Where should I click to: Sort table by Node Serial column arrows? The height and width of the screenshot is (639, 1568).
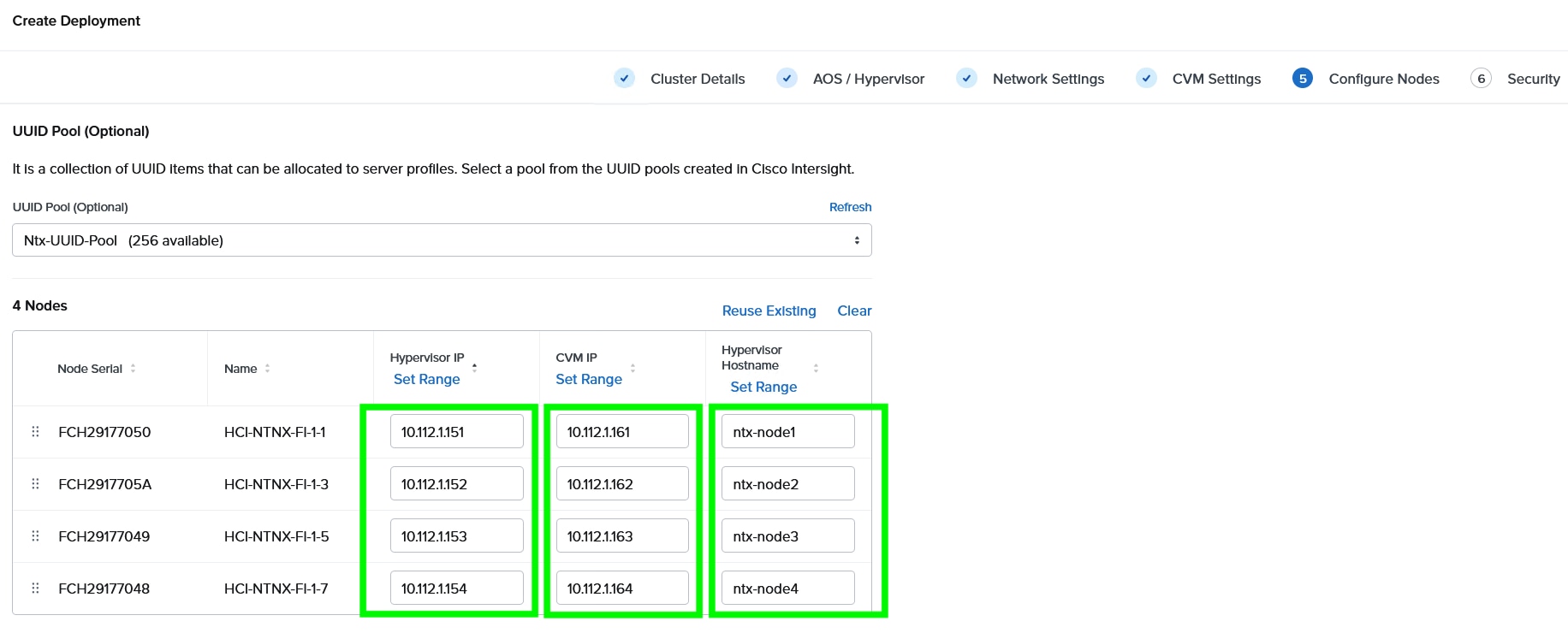pyautogui.click(x=133, y=369)
